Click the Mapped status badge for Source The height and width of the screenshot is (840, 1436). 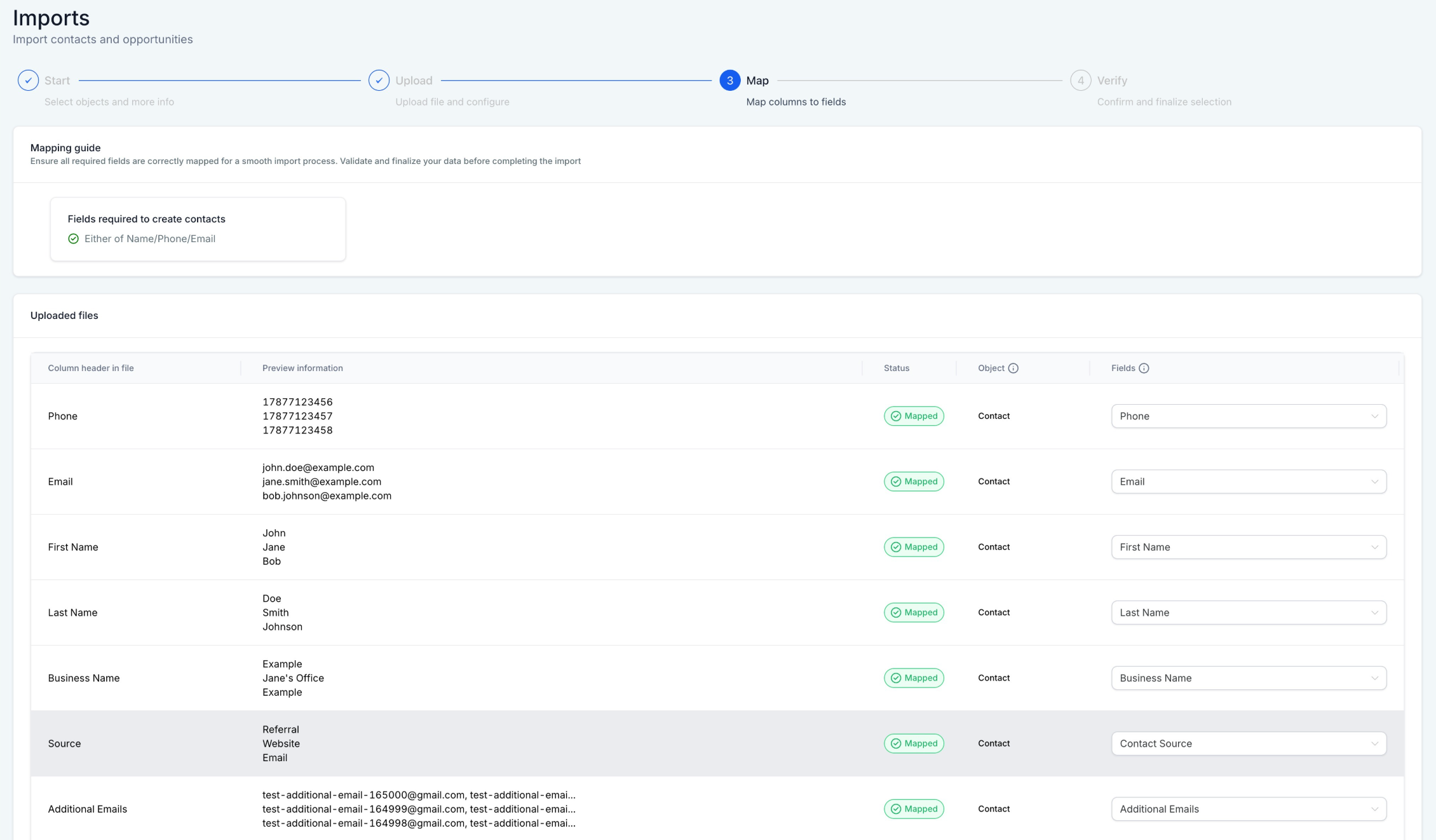914,743
